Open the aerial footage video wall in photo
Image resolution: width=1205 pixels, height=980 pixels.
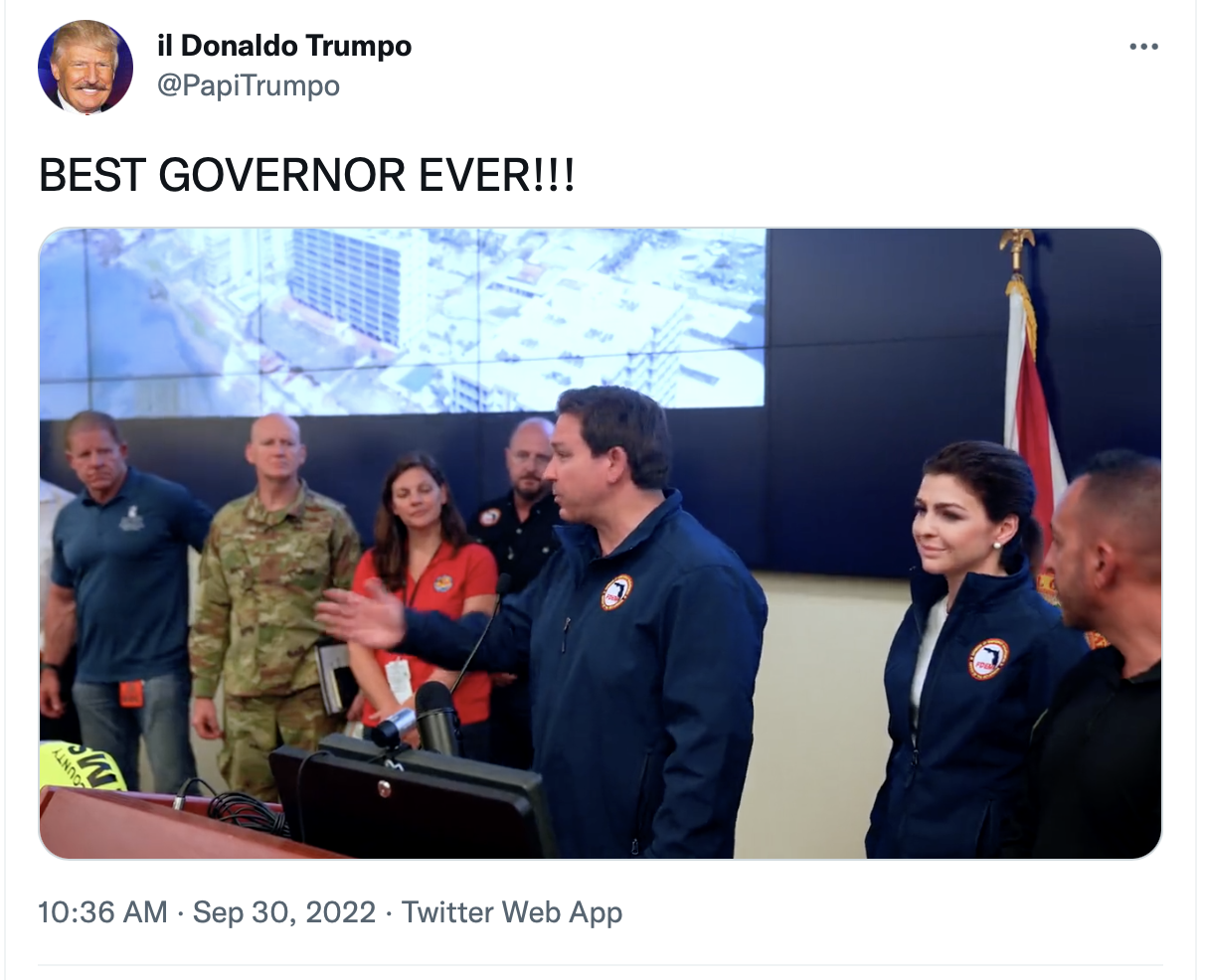403,321
